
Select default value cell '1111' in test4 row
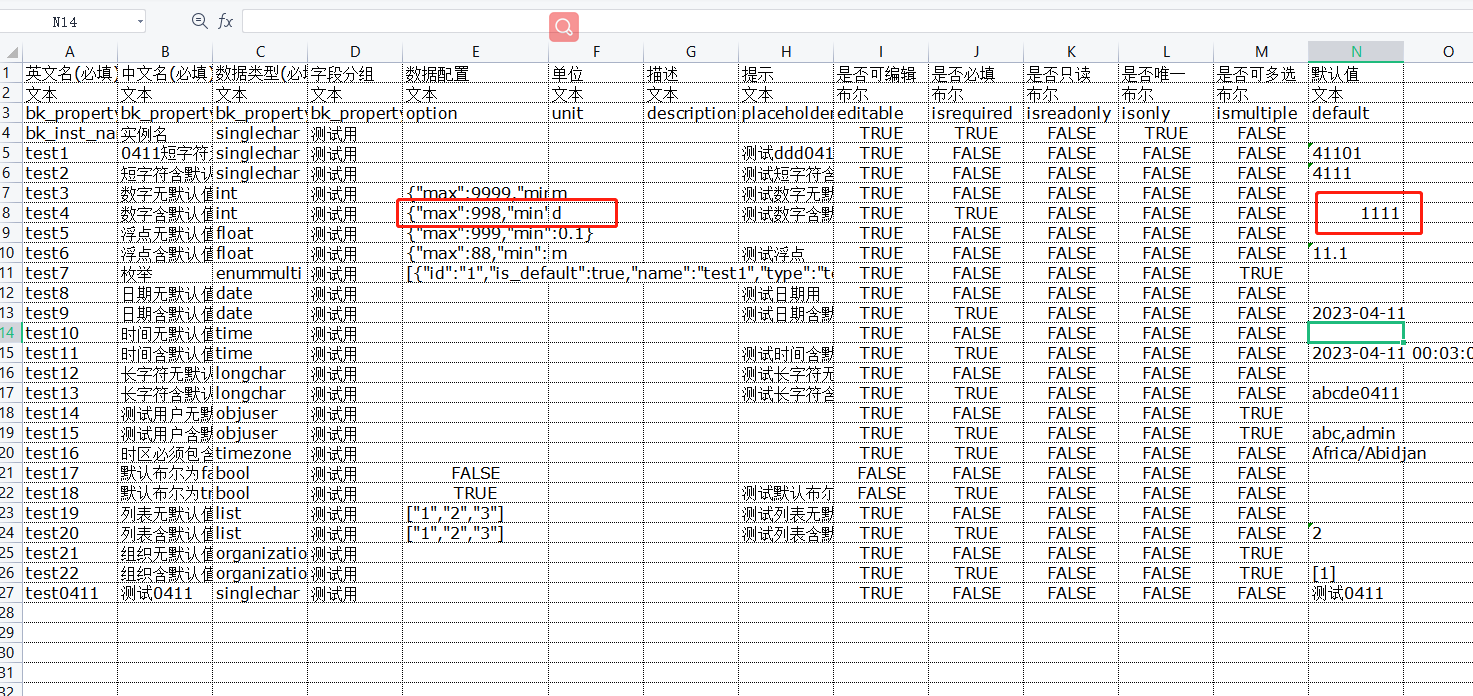1356,213
